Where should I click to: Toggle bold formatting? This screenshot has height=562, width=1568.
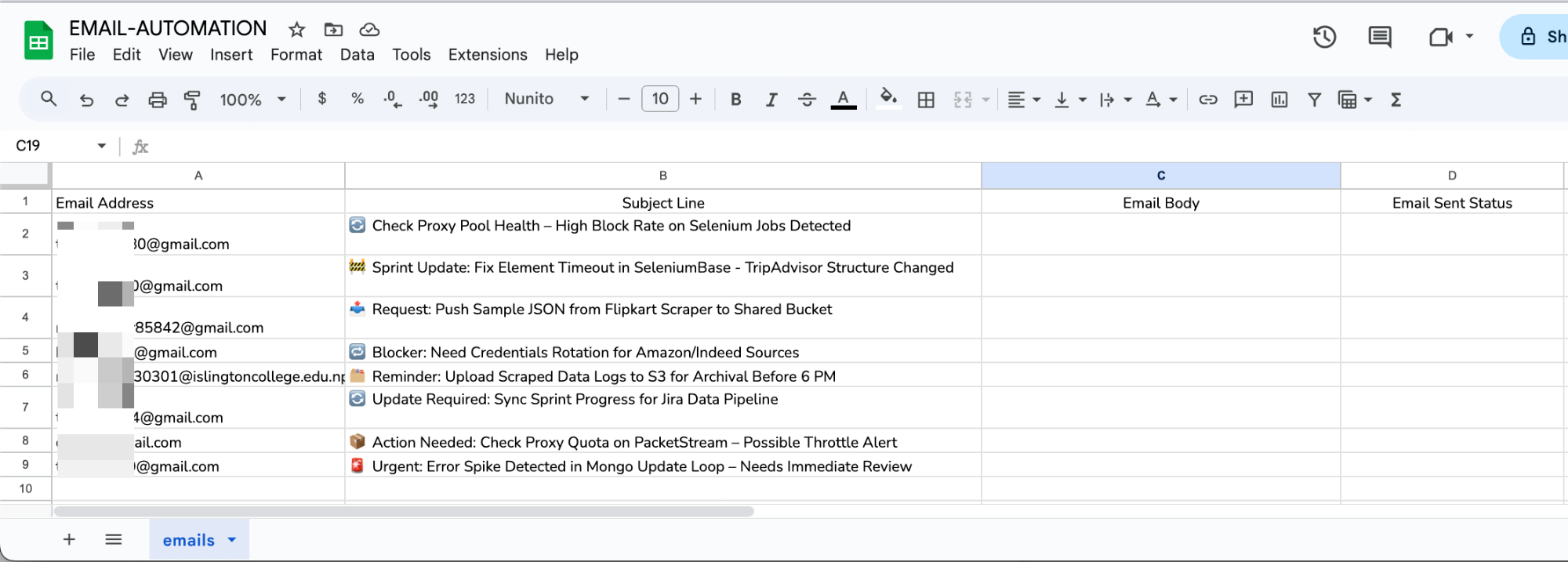coord(735,100)
